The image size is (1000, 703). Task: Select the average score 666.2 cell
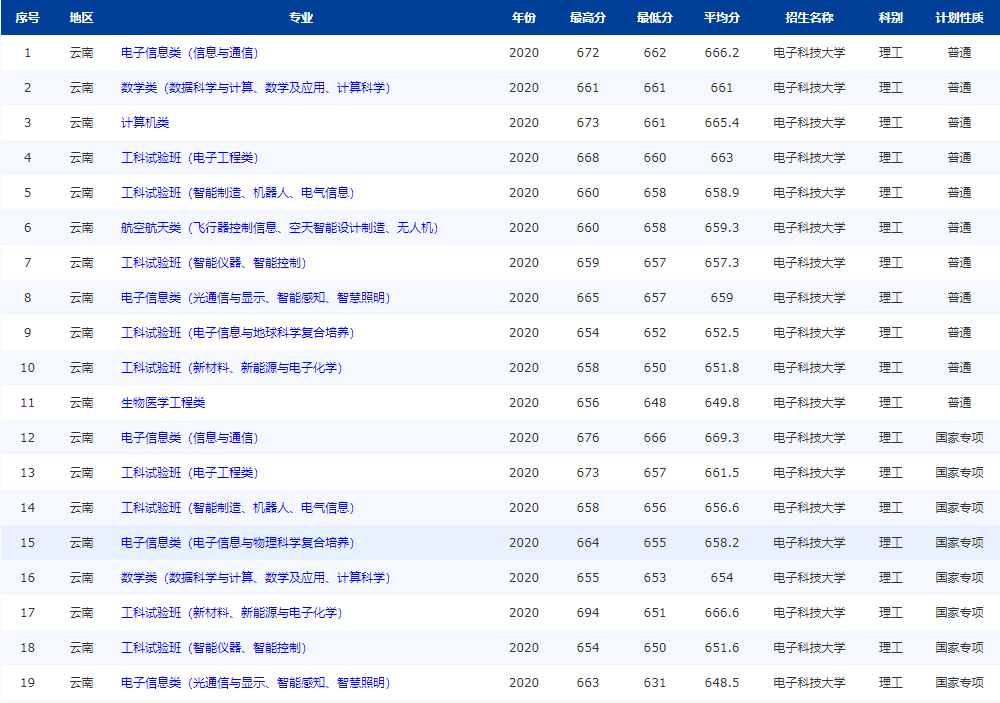[x=722, y=53]
